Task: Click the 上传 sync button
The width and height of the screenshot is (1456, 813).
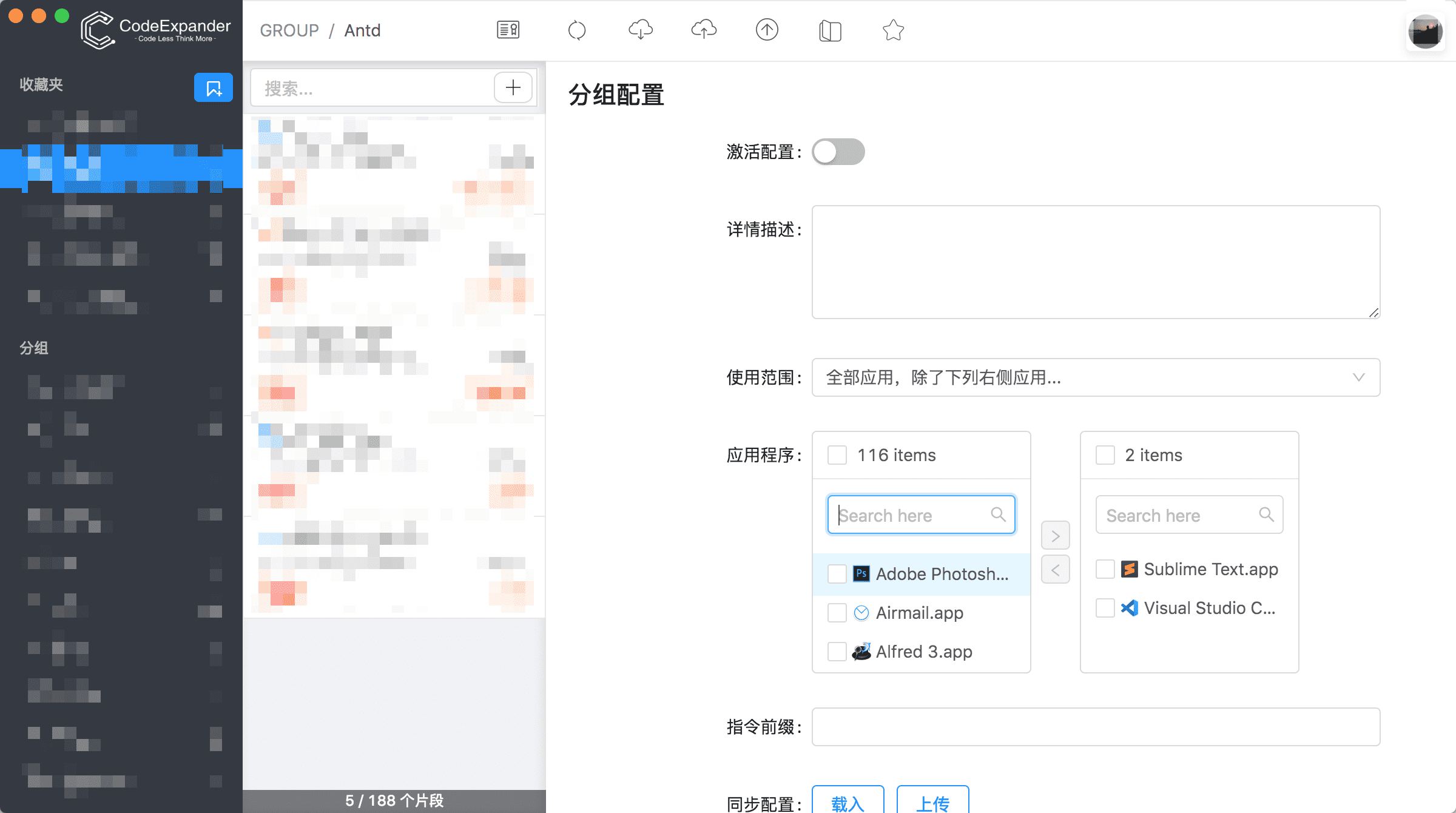Action: 932,802
